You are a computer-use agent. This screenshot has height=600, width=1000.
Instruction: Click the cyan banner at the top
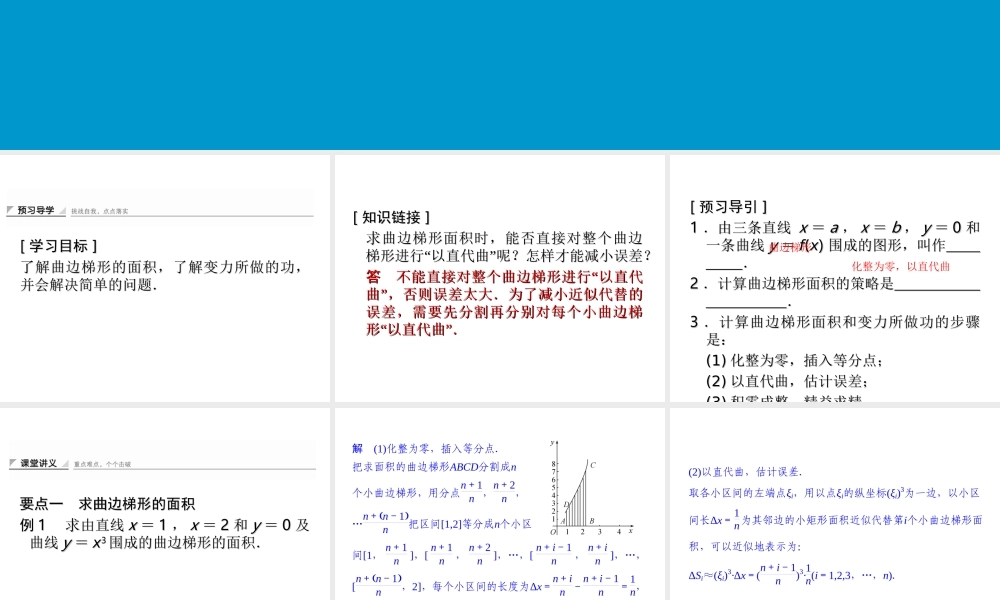pos(500,75)
